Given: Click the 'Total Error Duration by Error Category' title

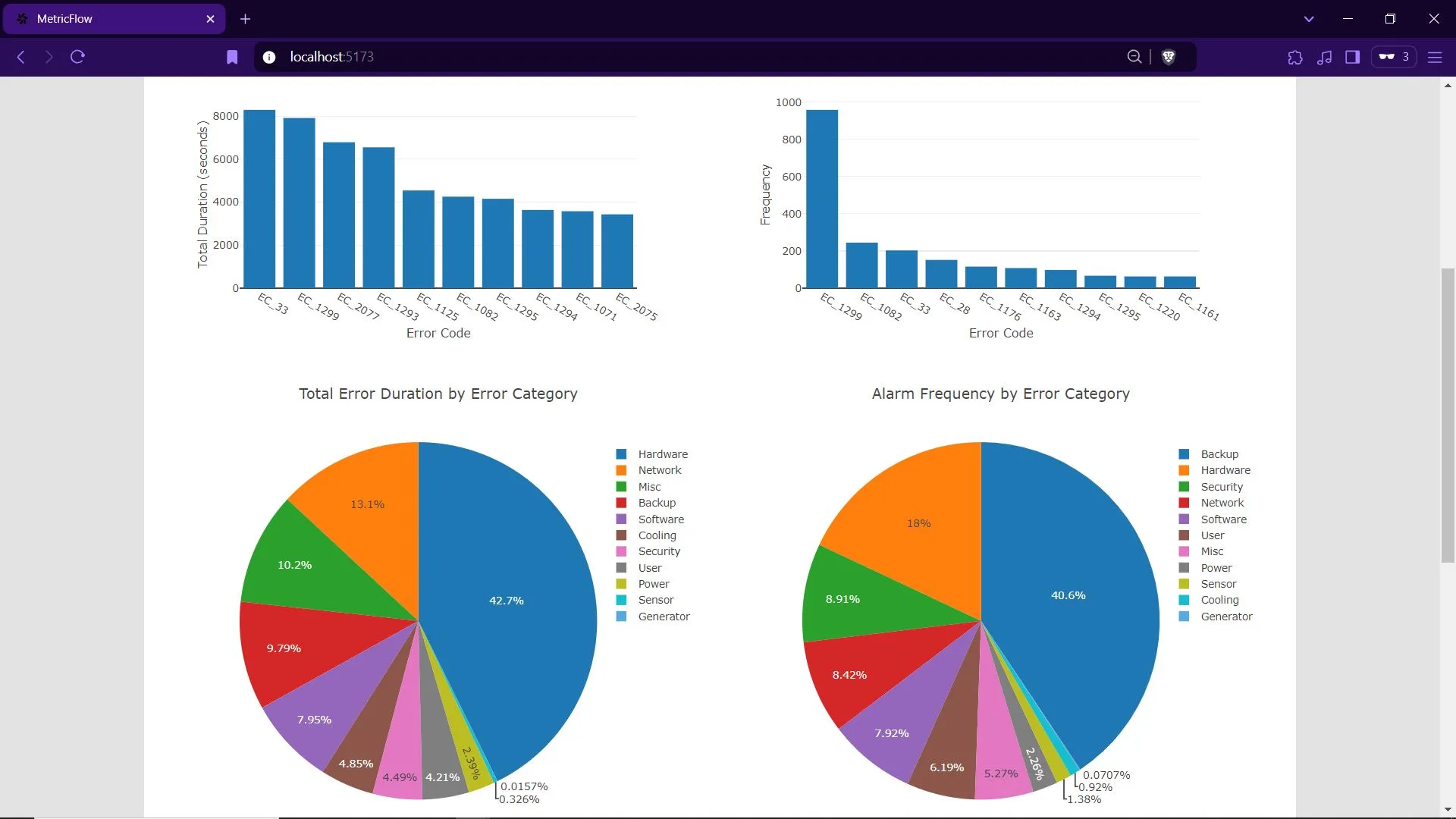Looking at the screenshot, I should point(438,394).
